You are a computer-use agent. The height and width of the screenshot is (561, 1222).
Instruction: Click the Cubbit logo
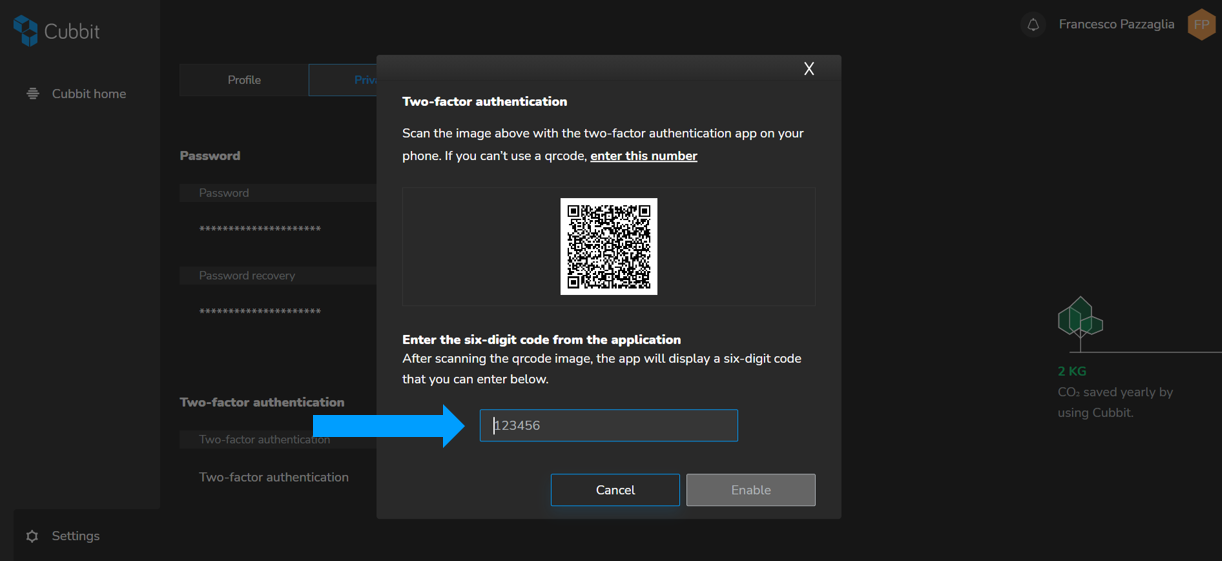(x=56, y=31)
